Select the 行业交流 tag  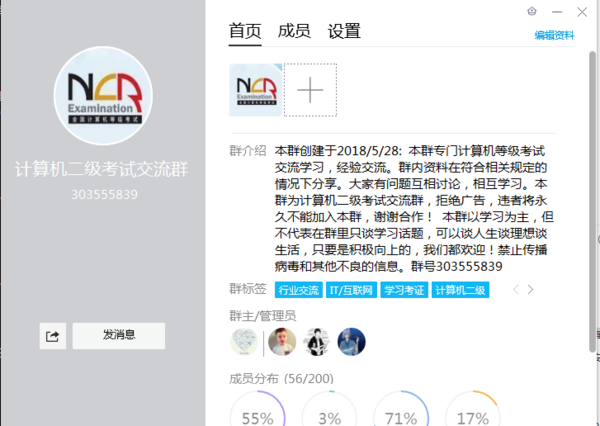(298, 290)
